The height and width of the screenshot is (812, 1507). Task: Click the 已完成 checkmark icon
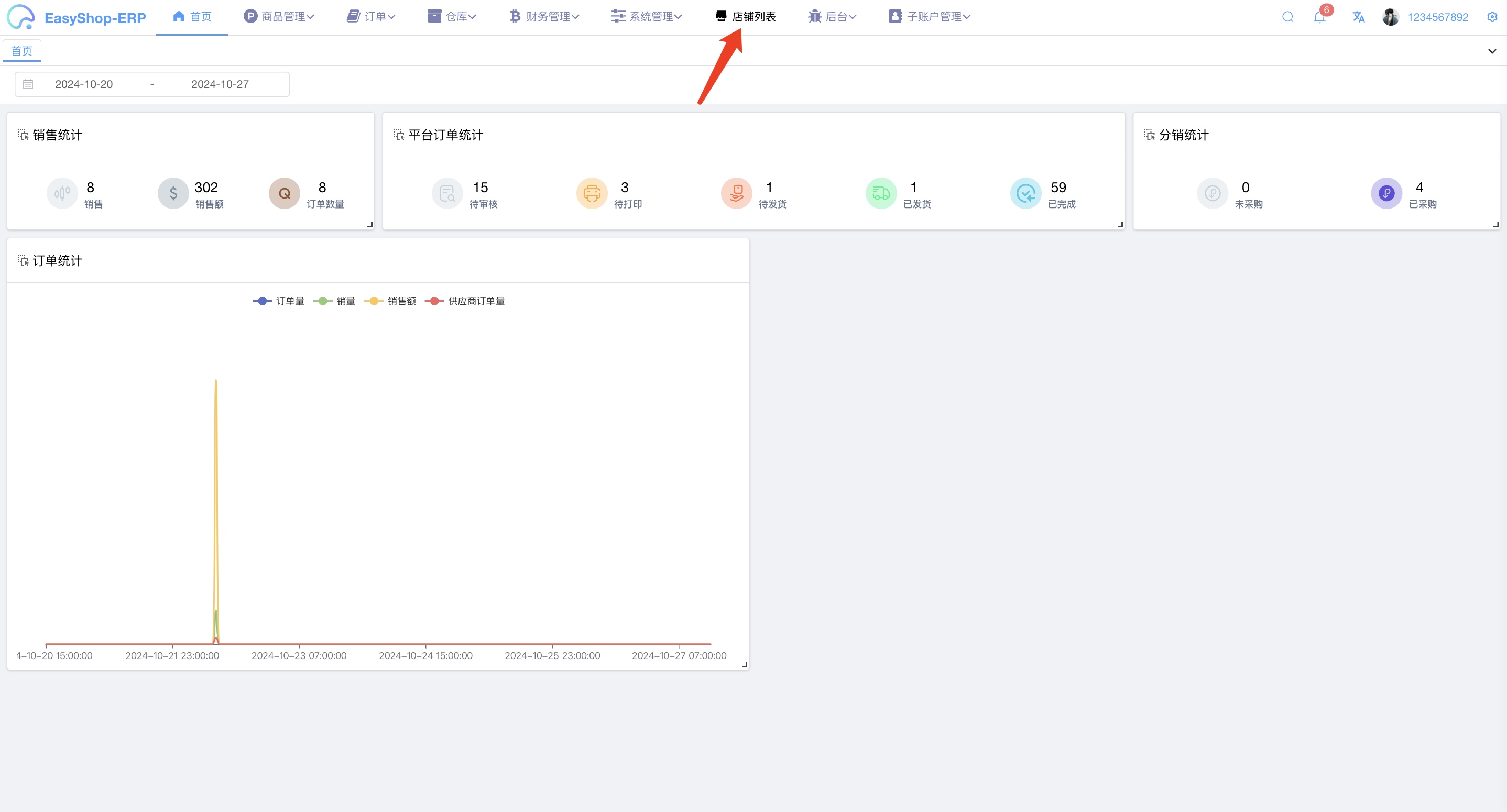pos(1025,193)
